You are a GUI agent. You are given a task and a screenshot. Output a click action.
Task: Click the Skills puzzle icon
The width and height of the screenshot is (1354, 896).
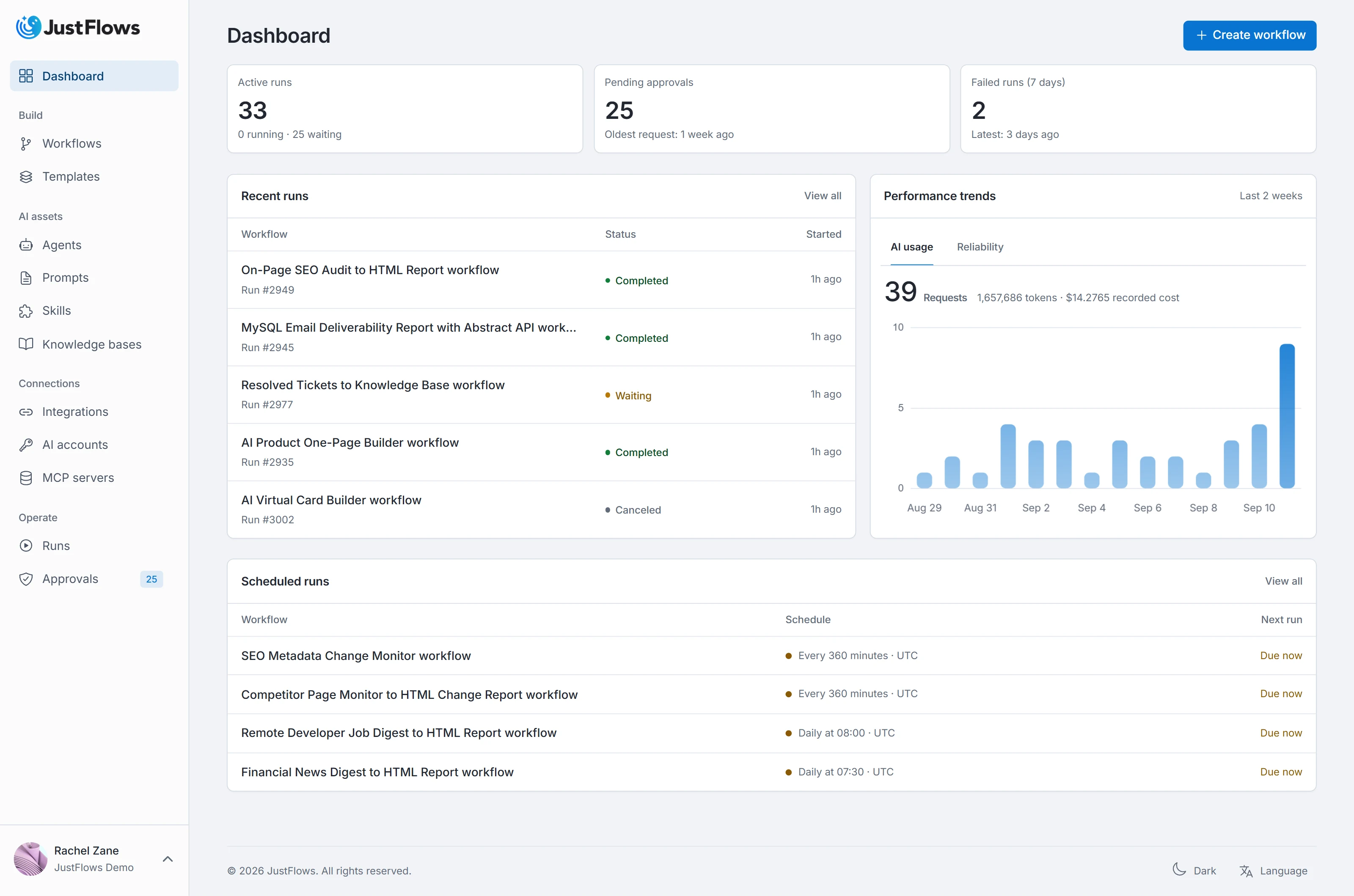[x=26, y=311]
